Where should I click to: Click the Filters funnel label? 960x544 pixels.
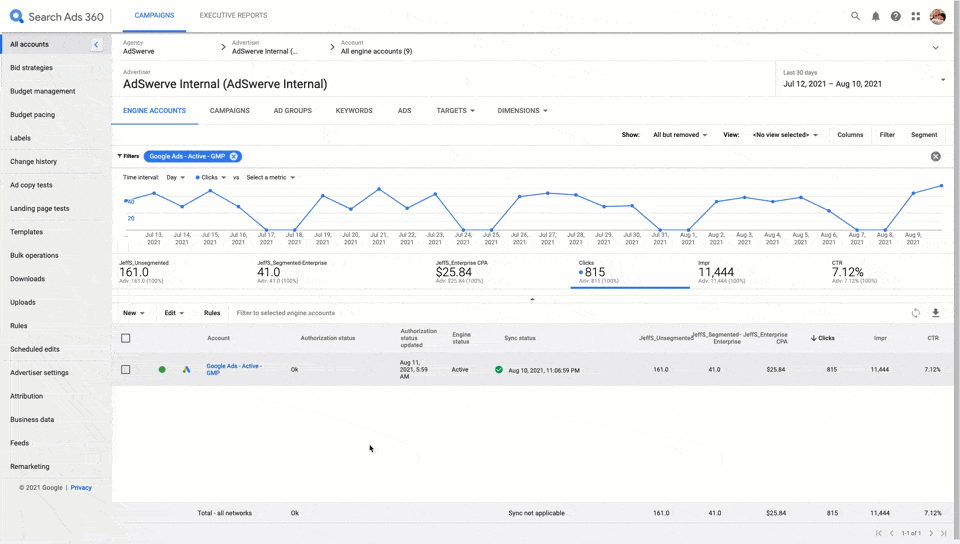[128, 156]
